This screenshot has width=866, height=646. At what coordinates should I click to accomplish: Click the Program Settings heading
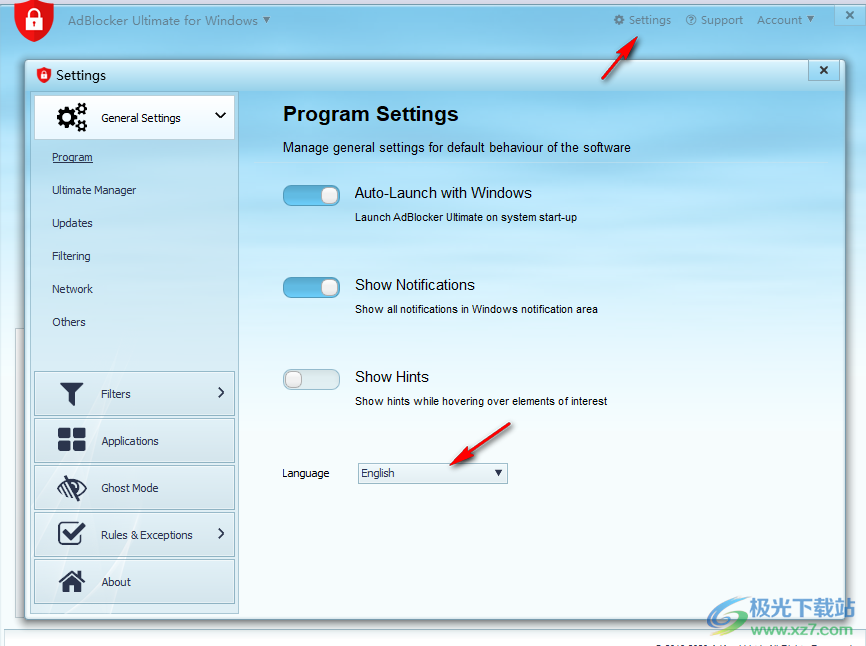371,114
